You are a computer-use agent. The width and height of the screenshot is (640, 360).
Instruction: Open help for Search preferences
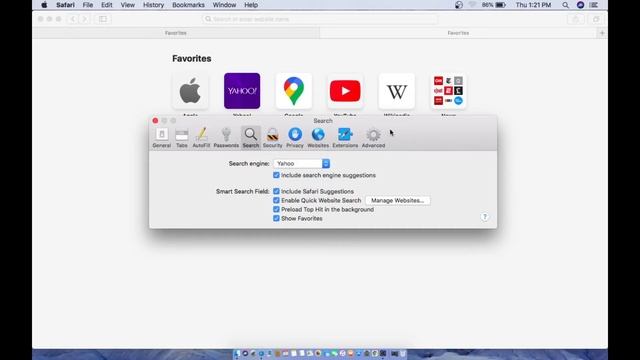pyautogui.click(x=484, y=217)
